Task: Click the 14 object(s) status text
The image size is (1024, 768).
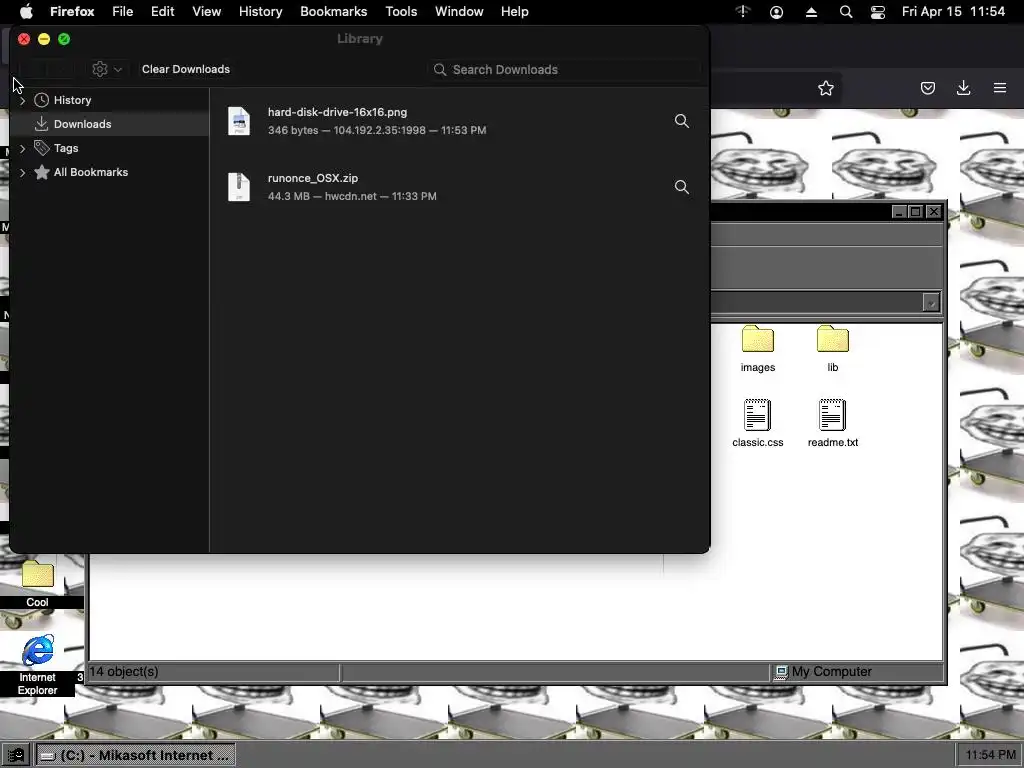Action: [x=124, y=671]
